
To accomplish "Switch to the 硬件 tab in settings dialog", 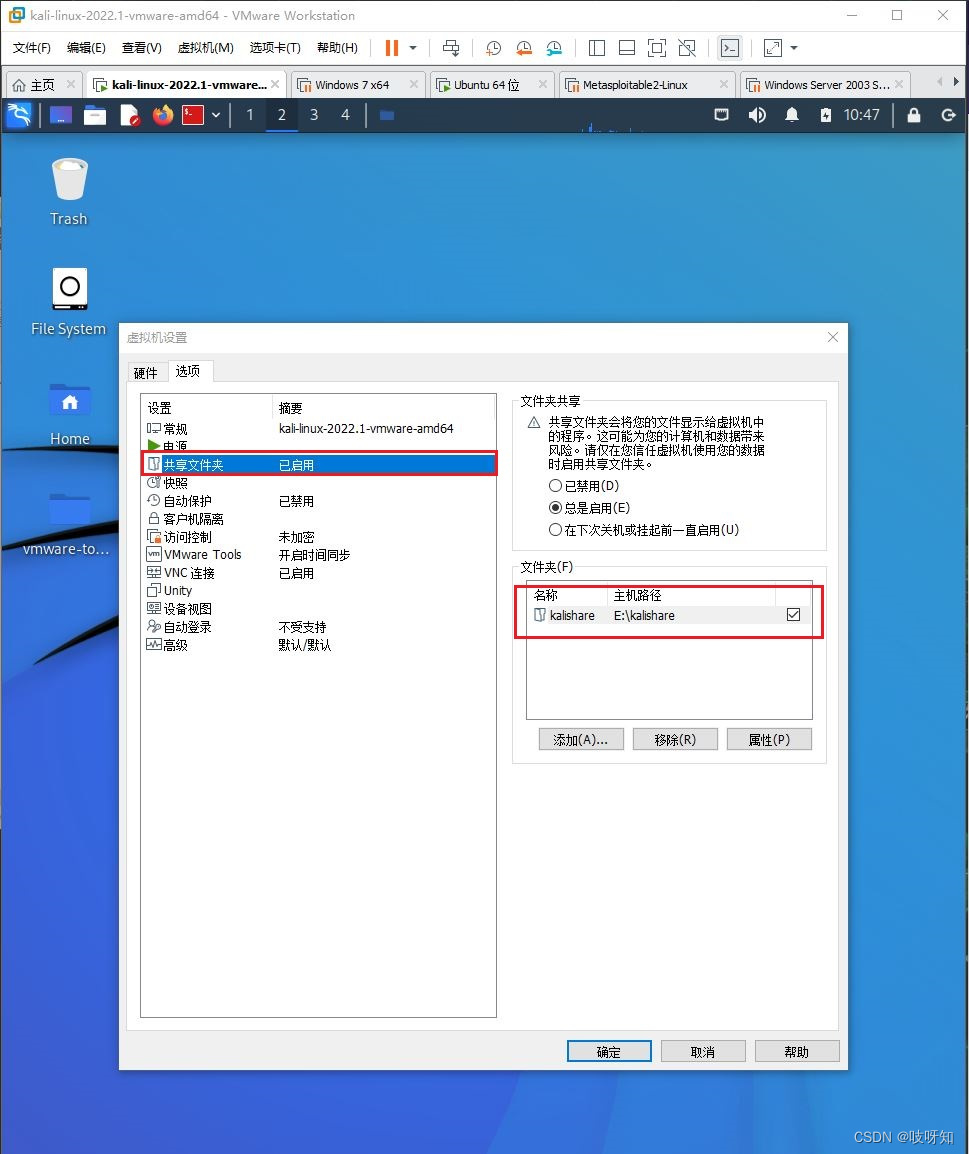I will (x=146, y=372).
